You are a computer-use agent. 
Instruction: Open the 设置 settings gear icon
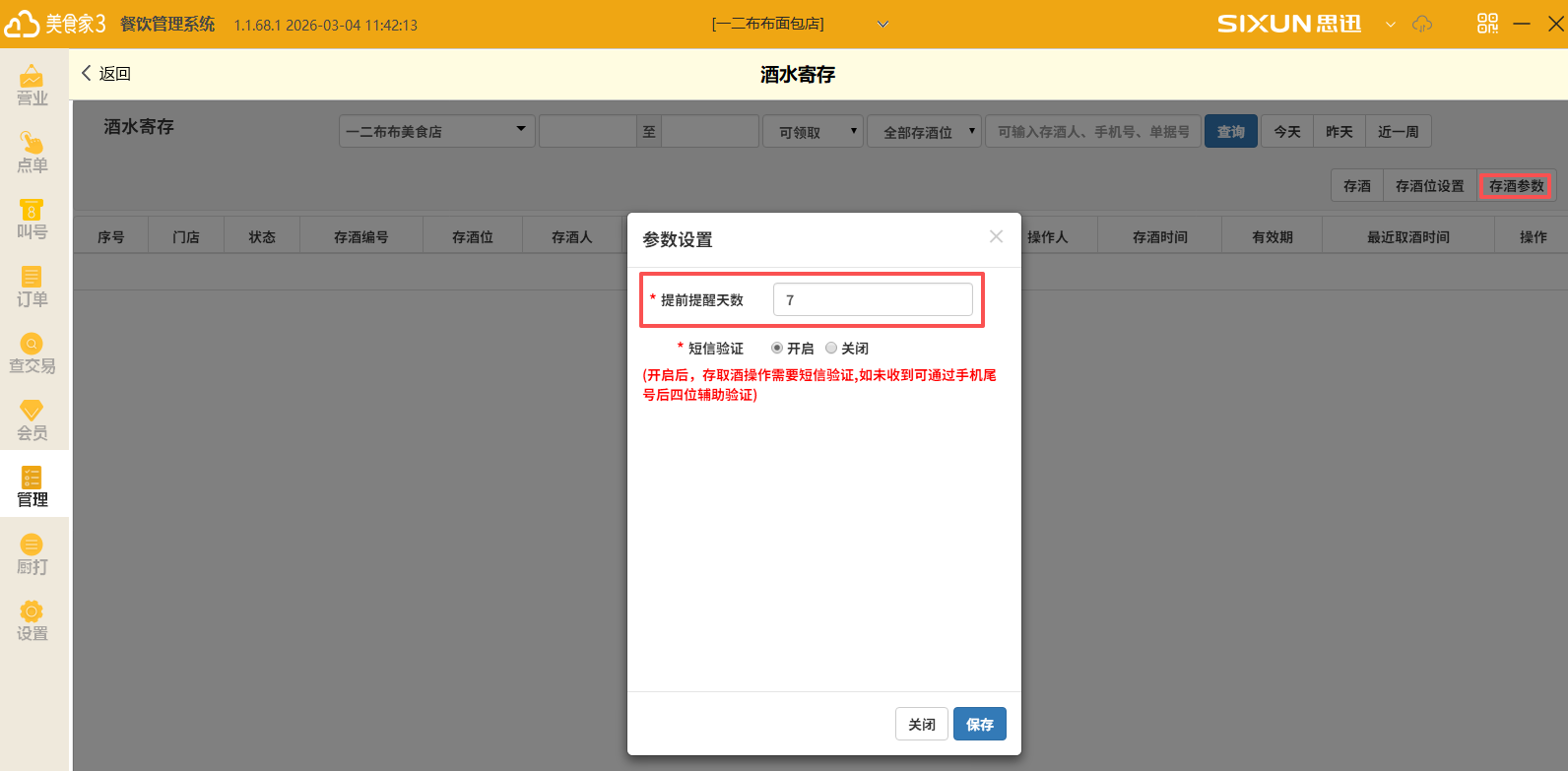(x=33, y=620)
